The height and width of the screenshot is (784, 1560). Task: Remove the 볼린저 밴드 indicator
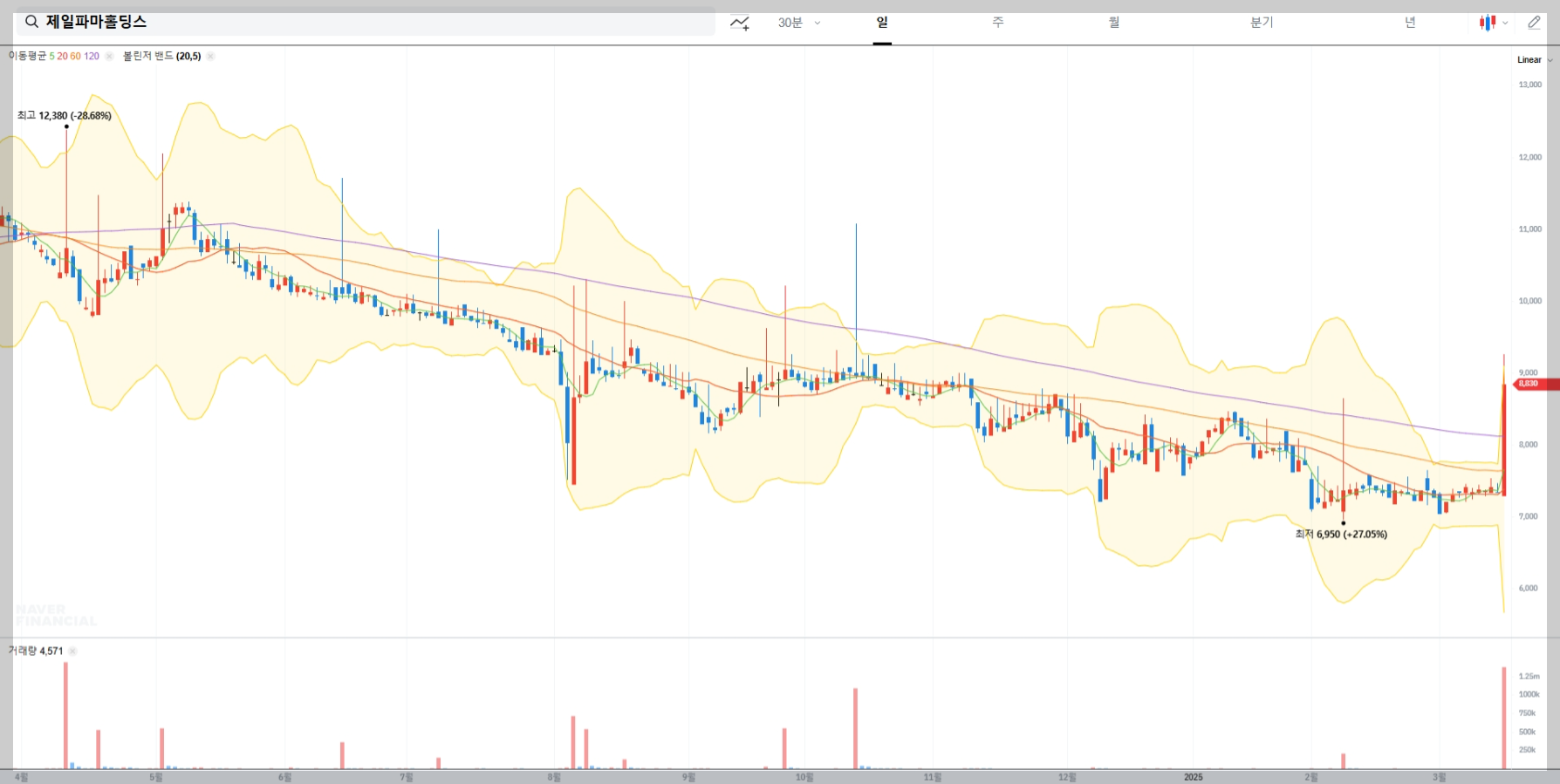coord(210,56)
